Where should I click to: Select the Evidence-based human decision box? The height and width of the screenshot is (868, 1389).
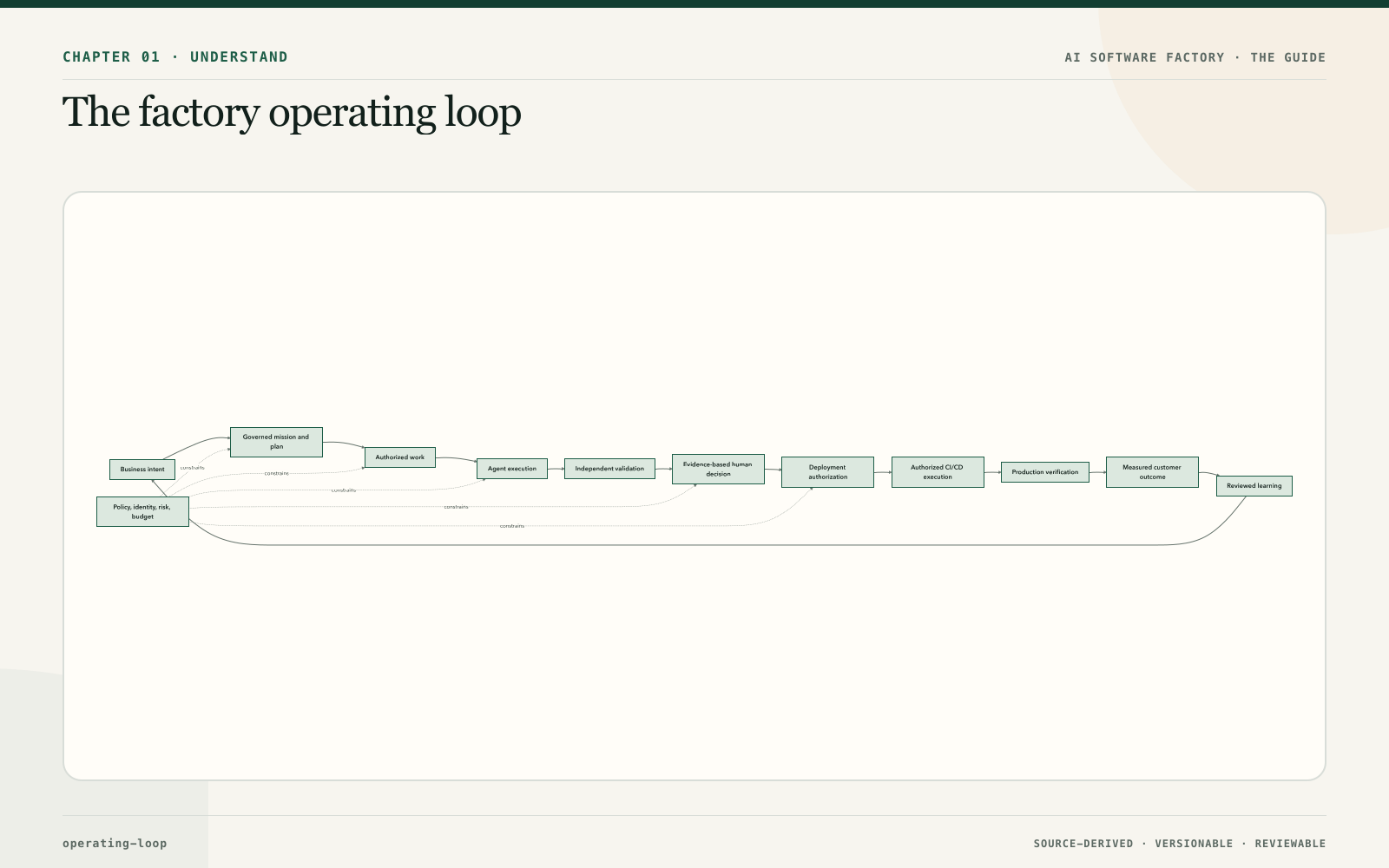[x=718, y=469]
